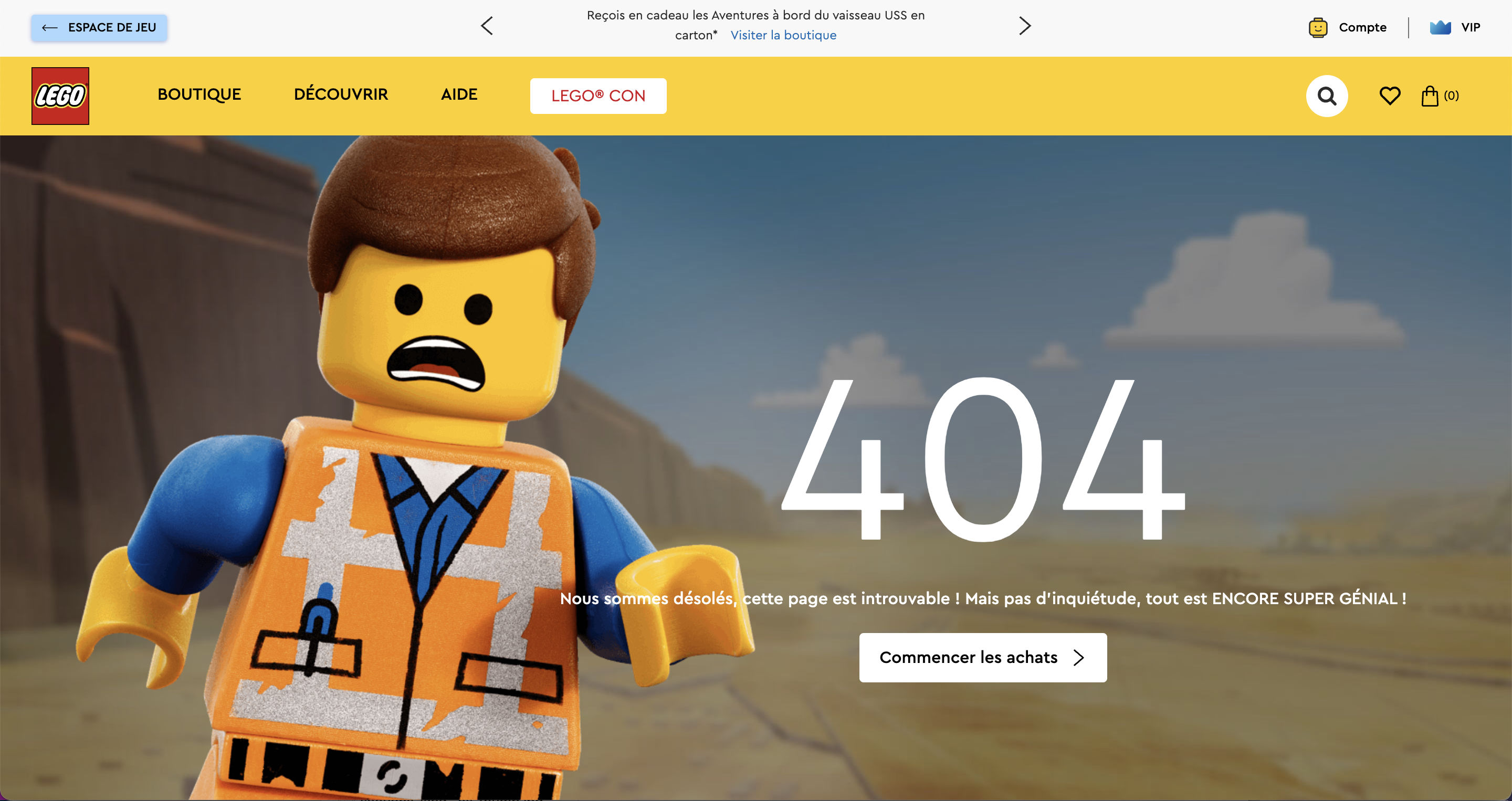Open the Aide menu

click(459, 94)
